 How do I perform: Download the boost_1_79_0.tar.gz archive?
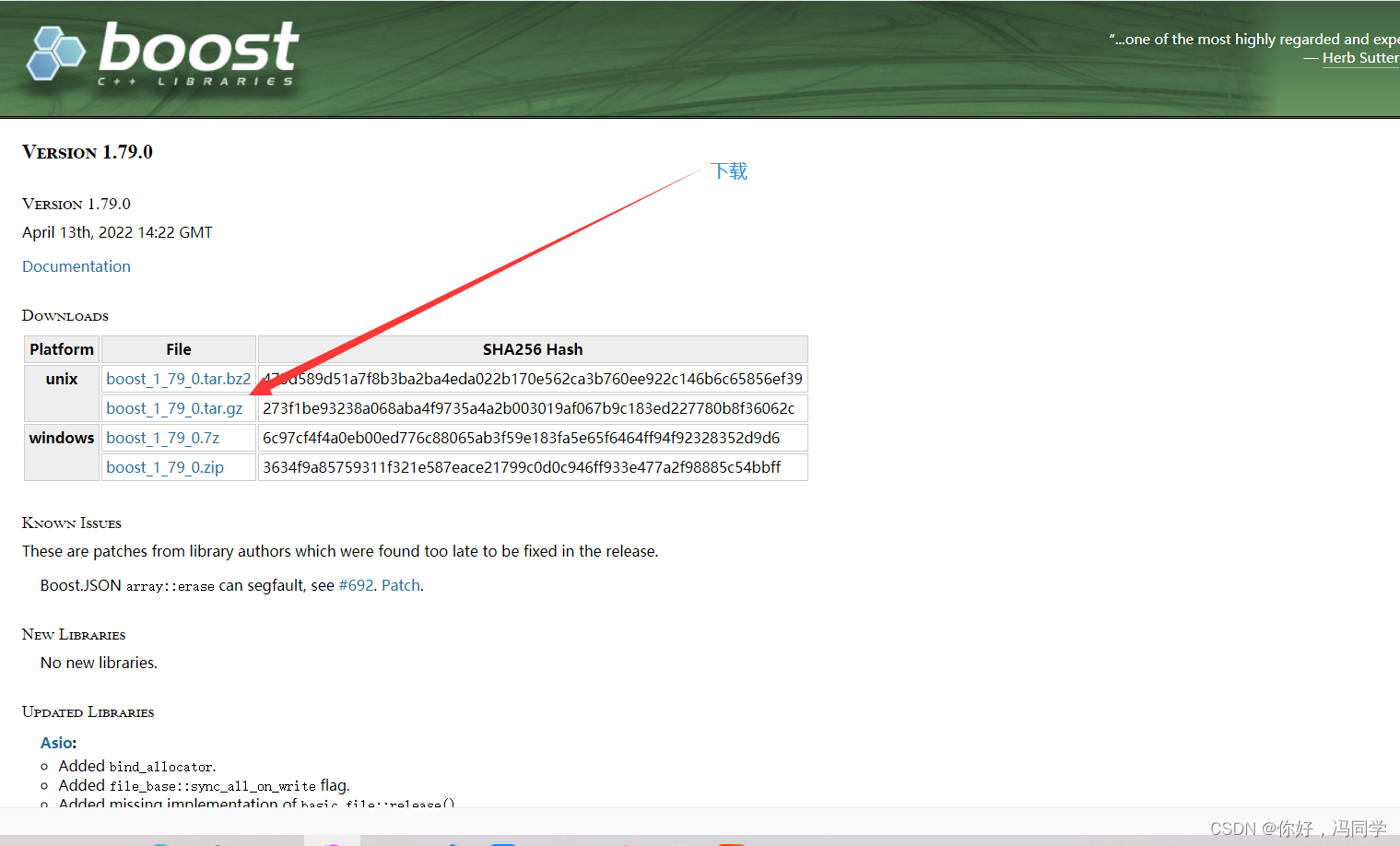click(174, 408)
